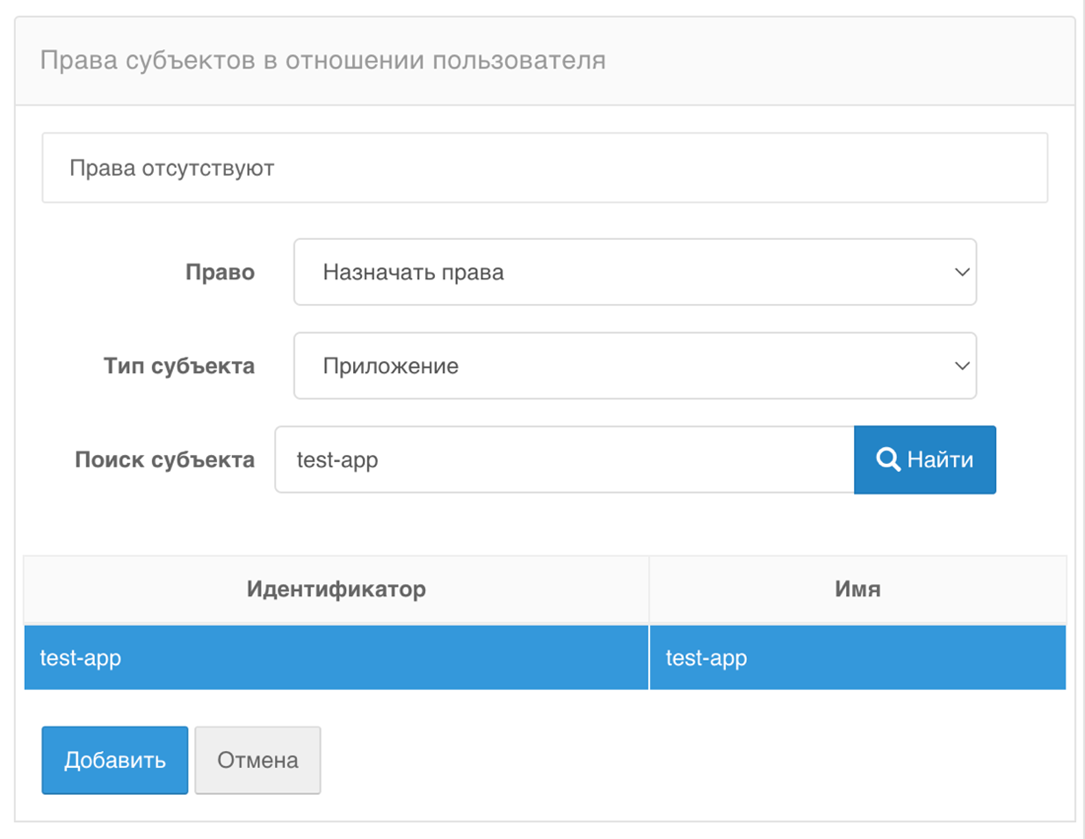Screen dimensions: 1085x839
Task: Click the Добавить button
Action: coord(115,760)
